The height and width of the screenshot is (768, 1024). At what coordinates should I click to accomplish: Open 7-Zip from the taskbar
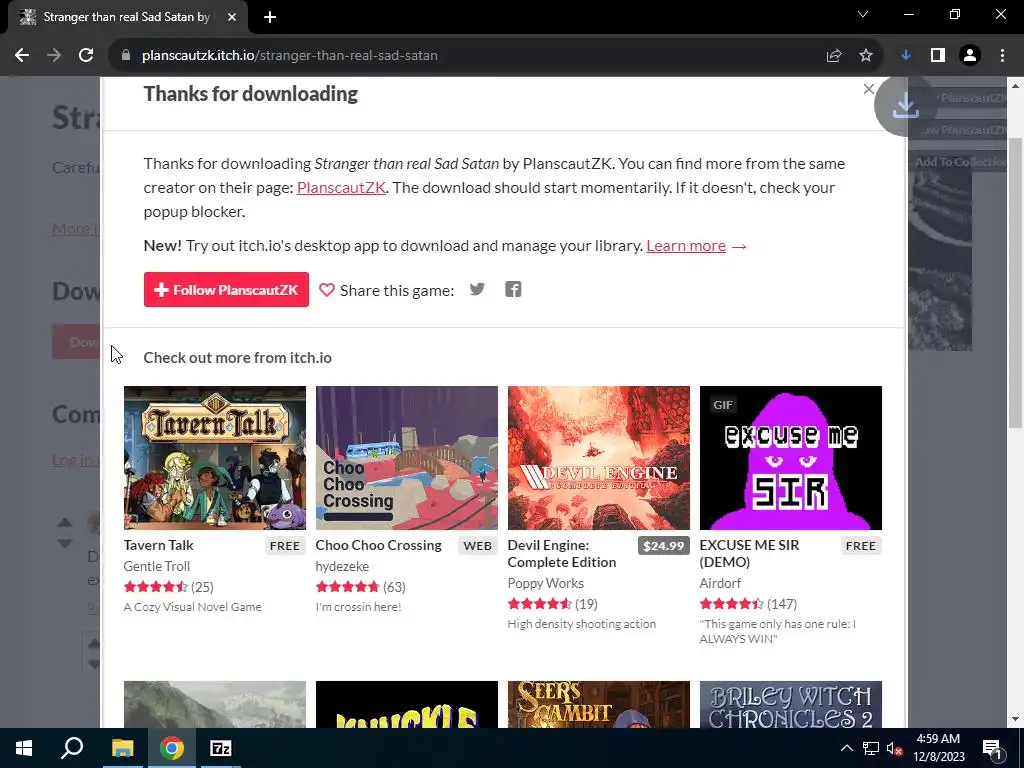tap(221, 748)
